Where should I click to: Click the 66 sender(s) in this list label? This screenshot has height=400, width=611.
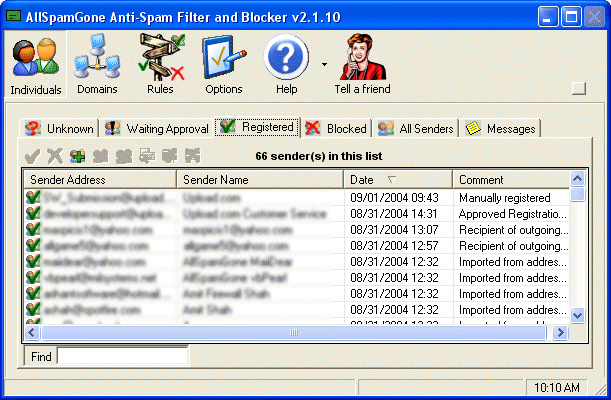(319, 156)
